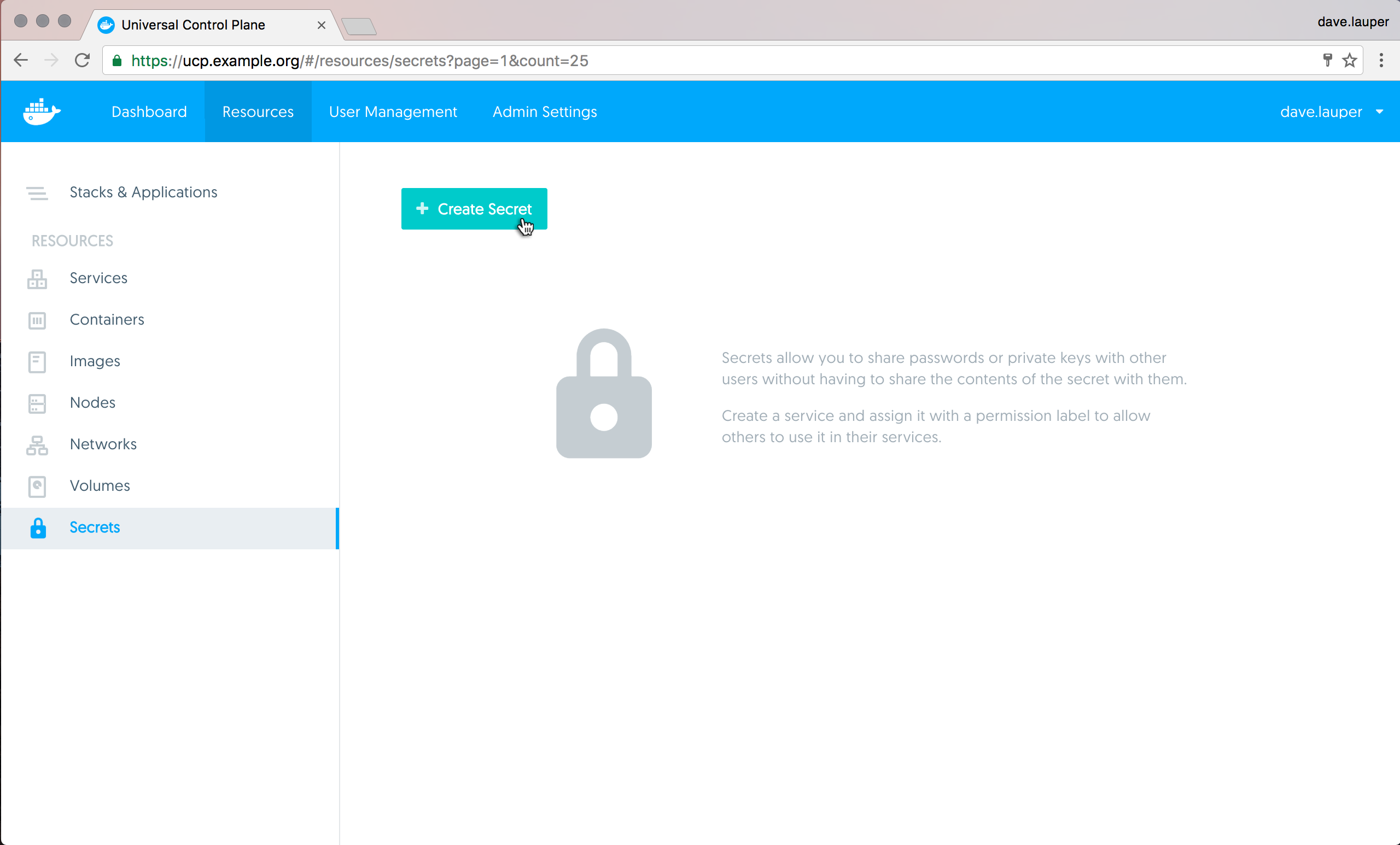Click the Services sidebar icon
The image size is (1400, 845).
[37, 279]
